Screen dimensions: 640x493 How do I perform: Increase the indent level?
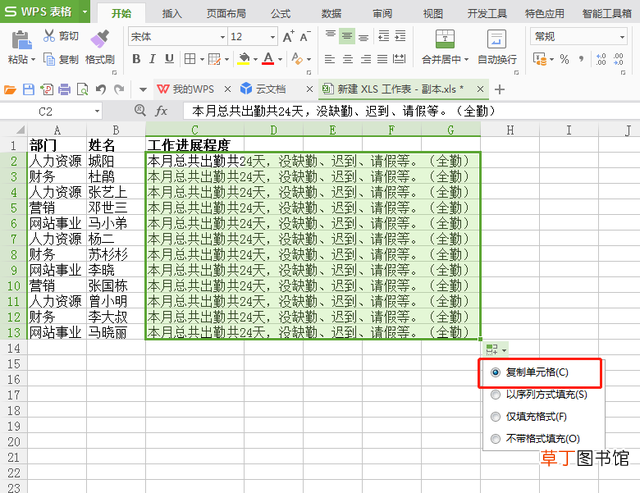pyautogui.click(x=400, y=36)
